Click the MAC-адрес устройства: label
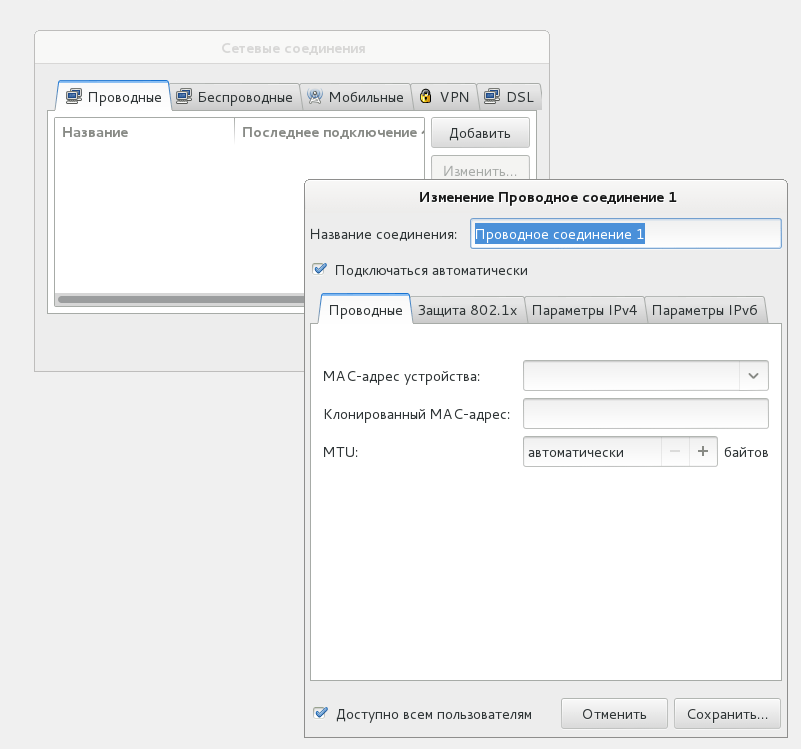 401,376
